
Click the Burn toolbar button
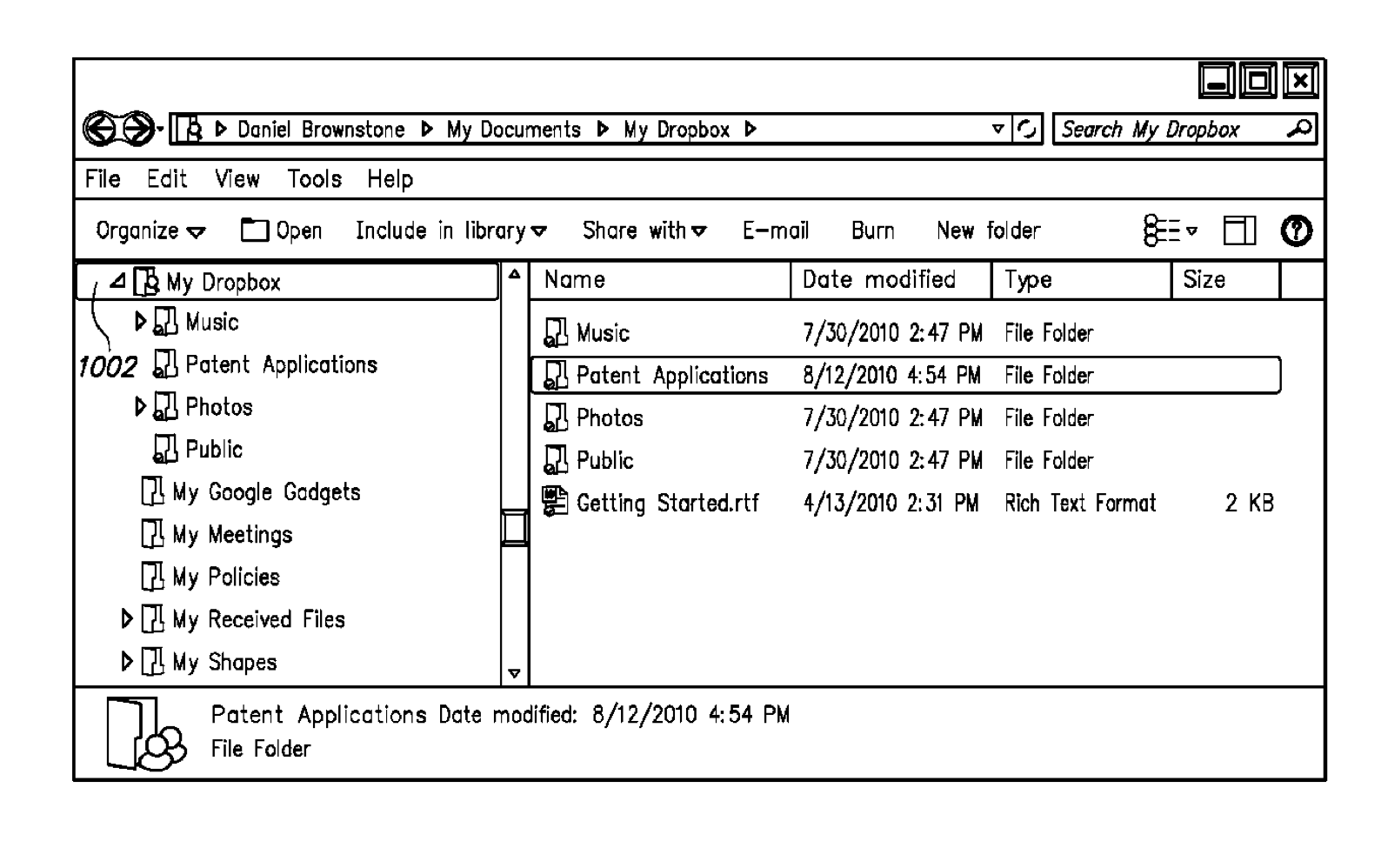coord(873,230)
